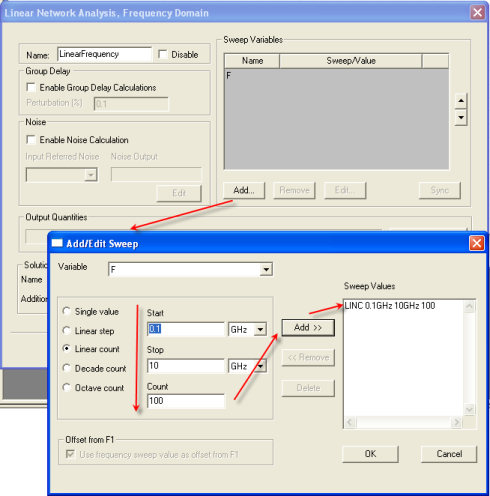Confirm the sweep with OK button
490x496 pixels.
tap(370, 454)
